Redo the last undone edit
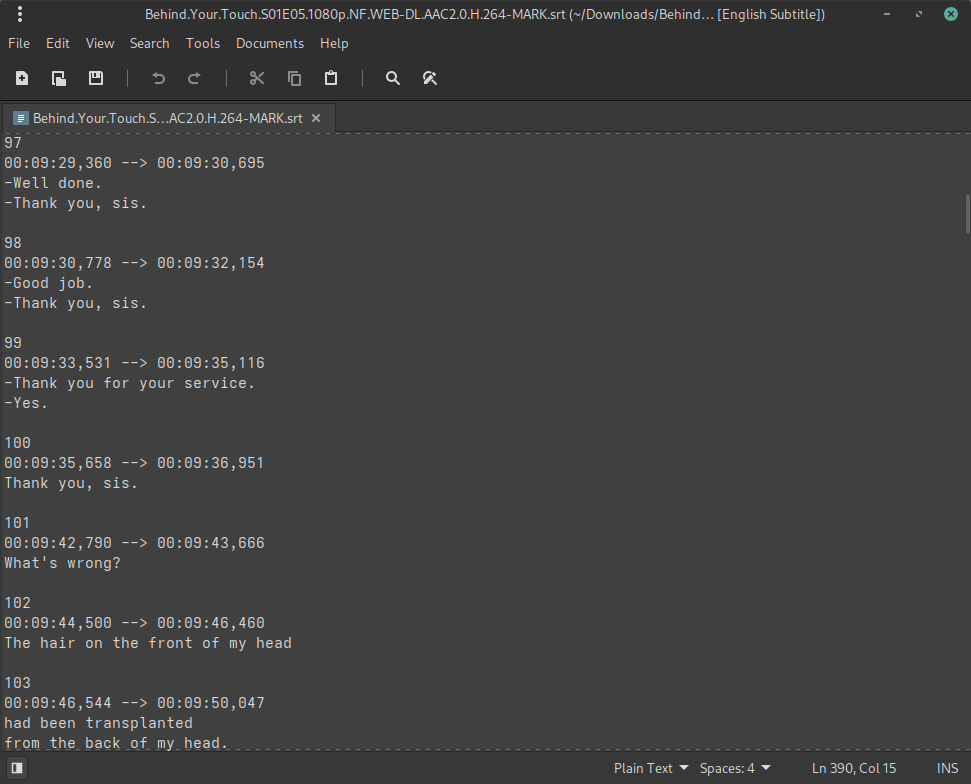 click(x=194, y=78)
